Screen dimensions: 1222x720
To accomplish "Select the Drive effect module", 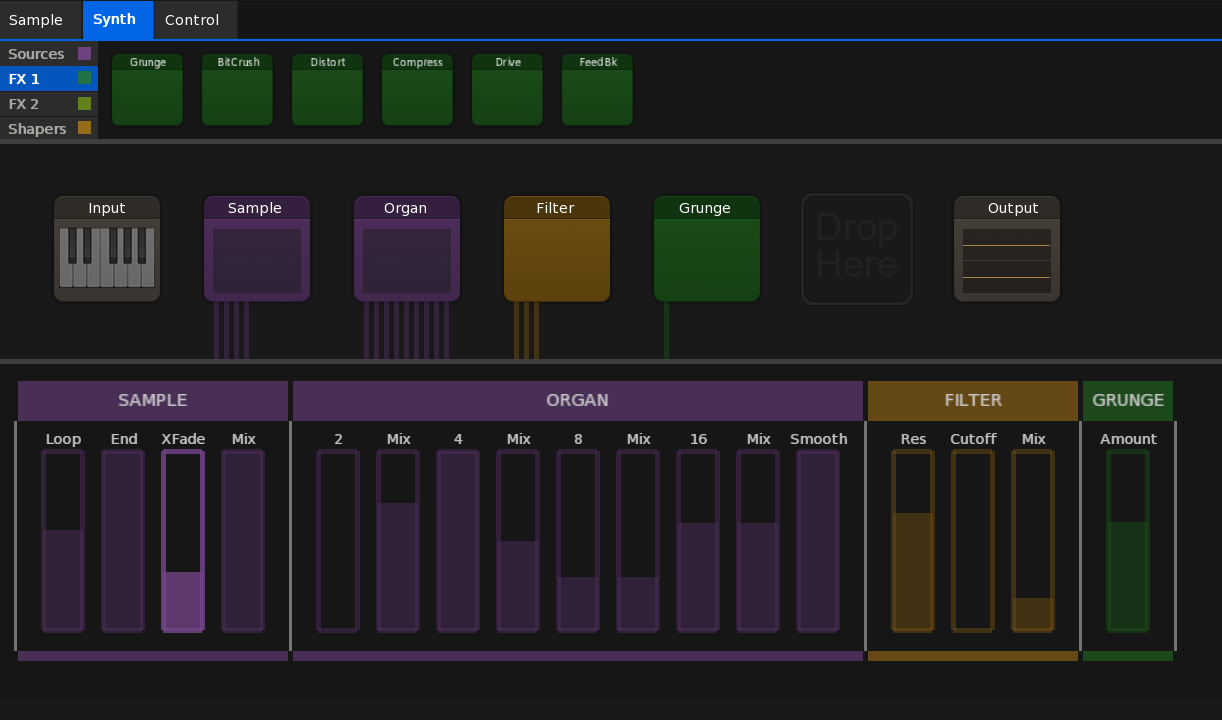I will click(507, 90).
